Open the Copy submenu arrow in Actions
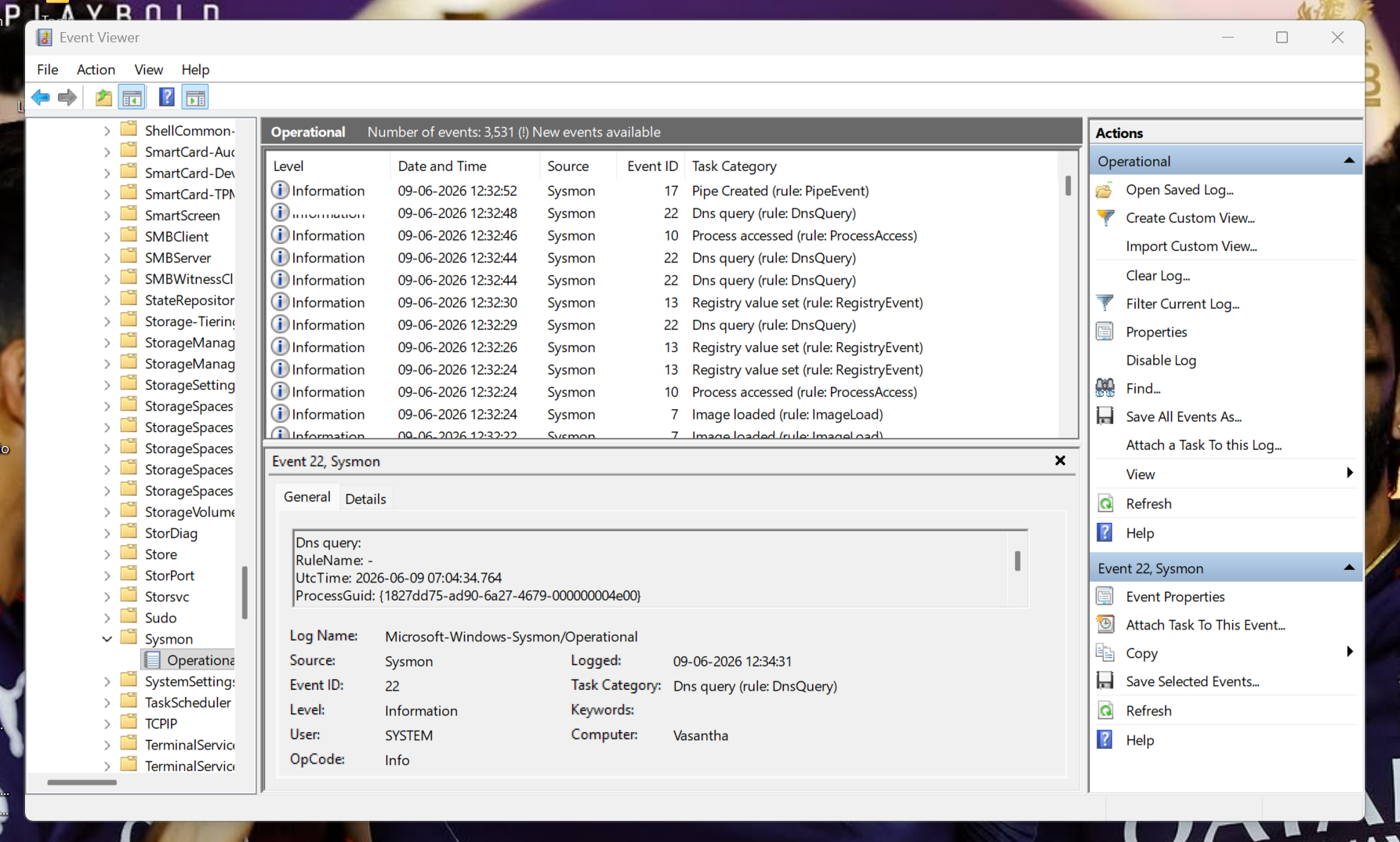The width and height of the screenshot is (1400, 842). [x=1349, y=652]
